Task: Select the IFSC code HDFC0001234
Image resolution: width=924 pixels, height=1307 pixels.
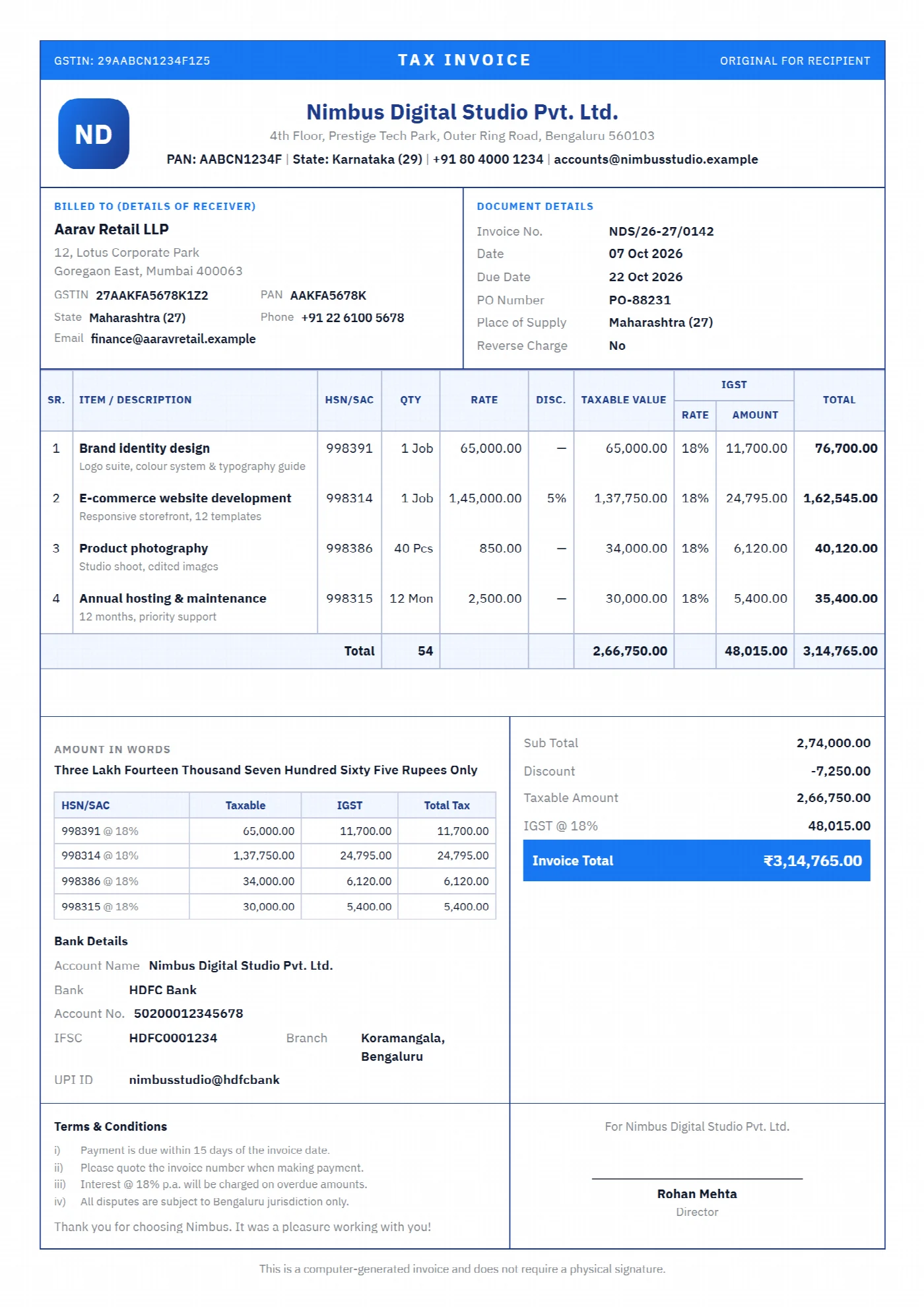Action: click(x=173, y=1038)
